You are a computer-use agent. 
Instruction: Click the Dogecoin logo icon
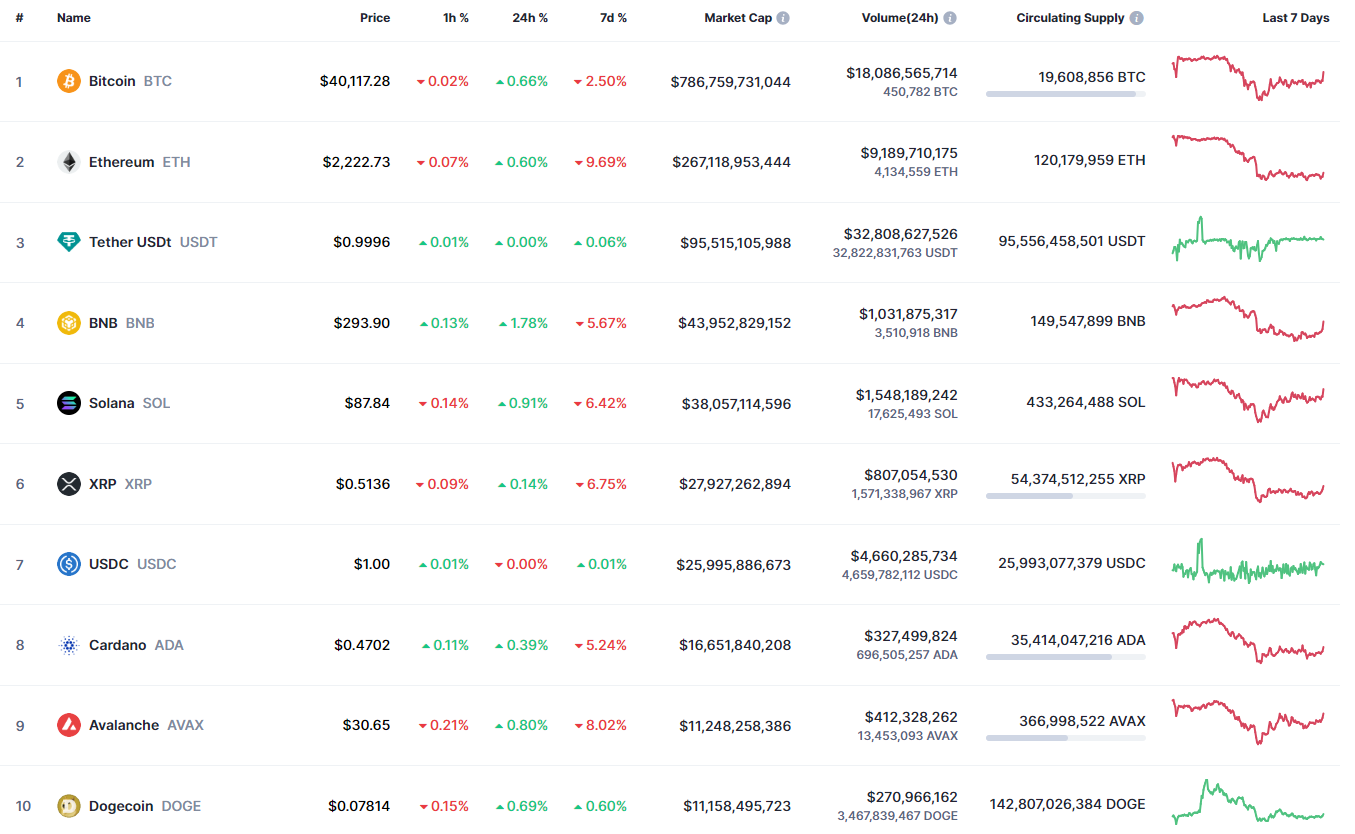(69, 806)
